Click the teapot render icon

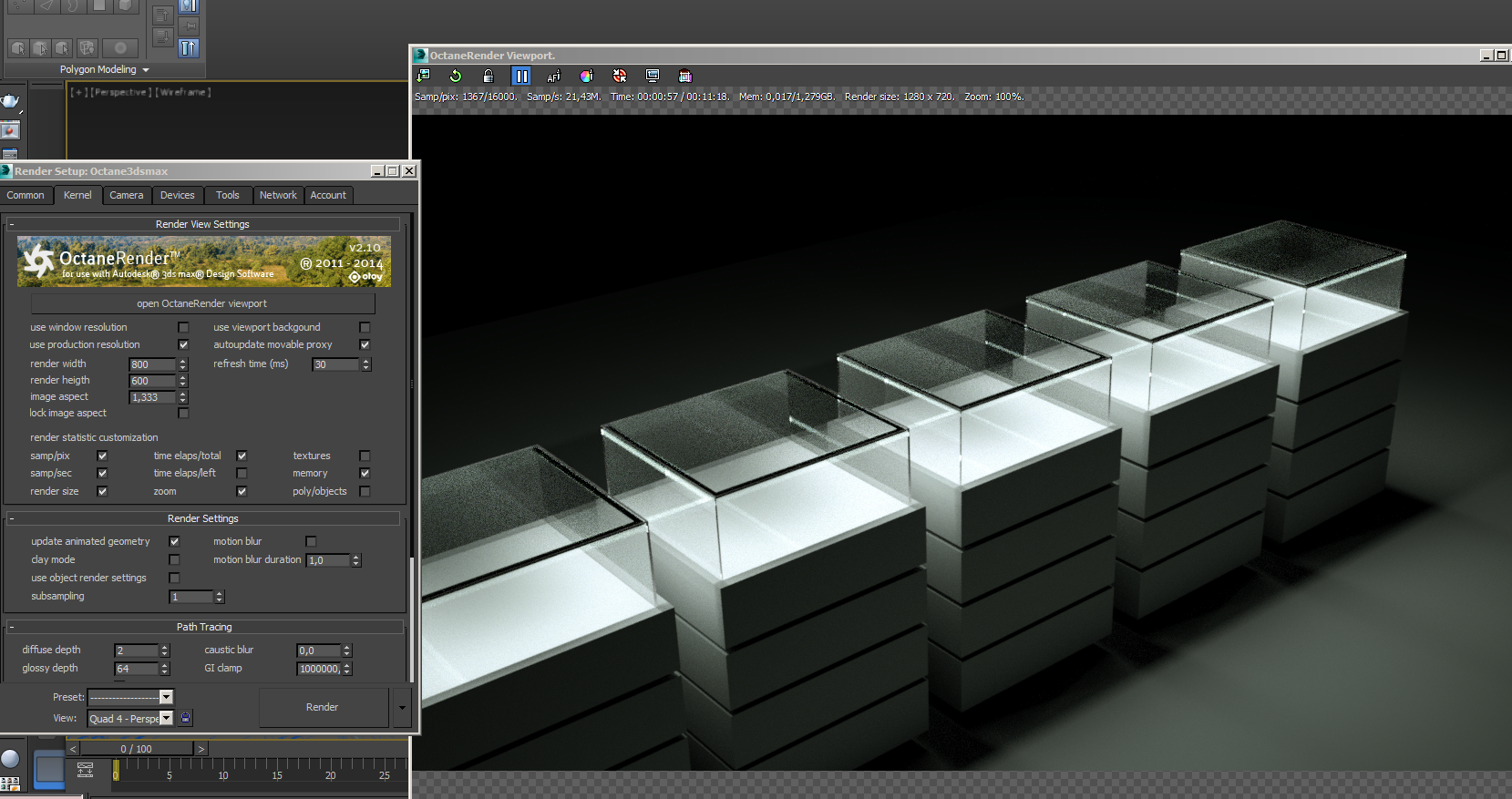pyautogui.click(x=10, y=101)
